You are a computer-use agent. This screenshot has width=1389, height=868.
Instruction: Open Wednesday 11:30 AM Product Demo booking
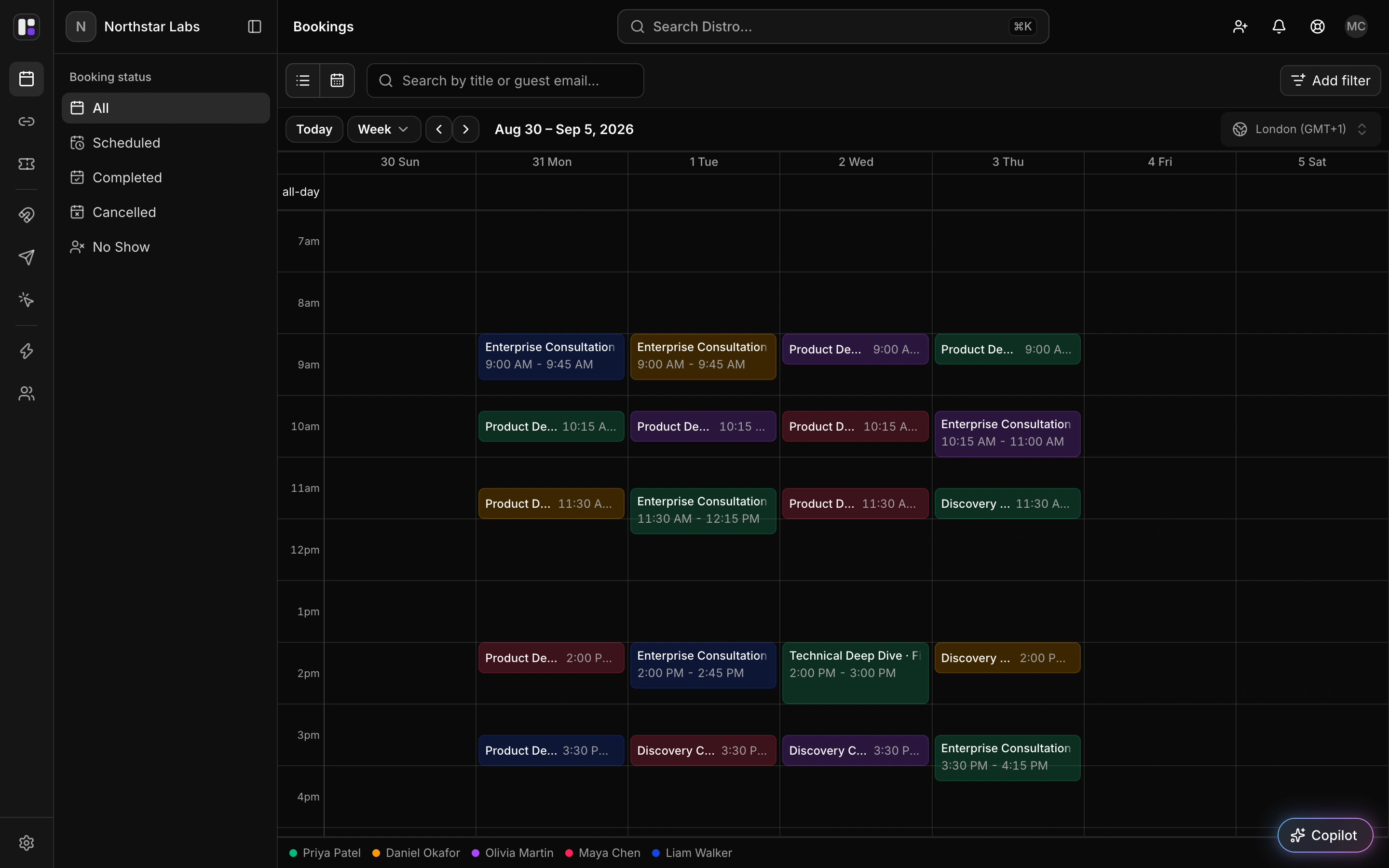[x=855, y=503]
